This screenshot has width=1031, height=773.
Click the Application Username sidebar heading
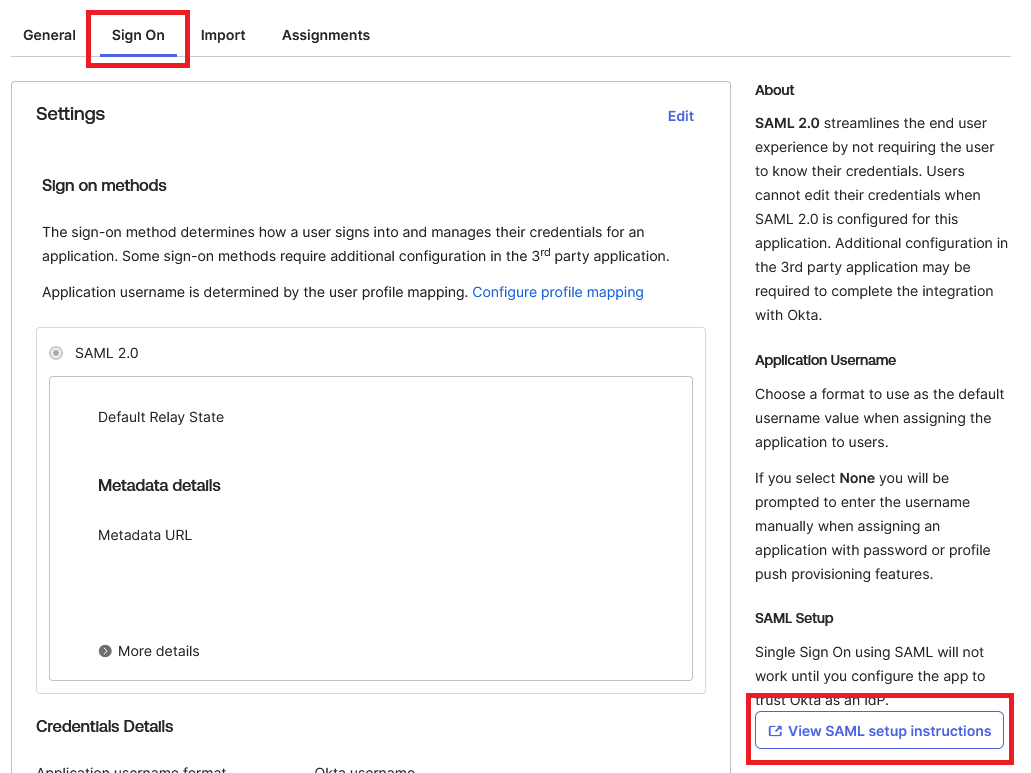coord(825,360)
